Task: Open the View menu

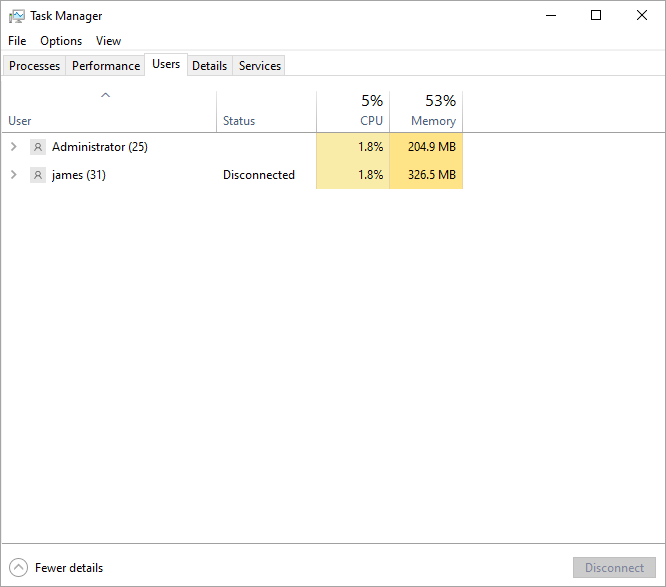Action: pos(108,41)
